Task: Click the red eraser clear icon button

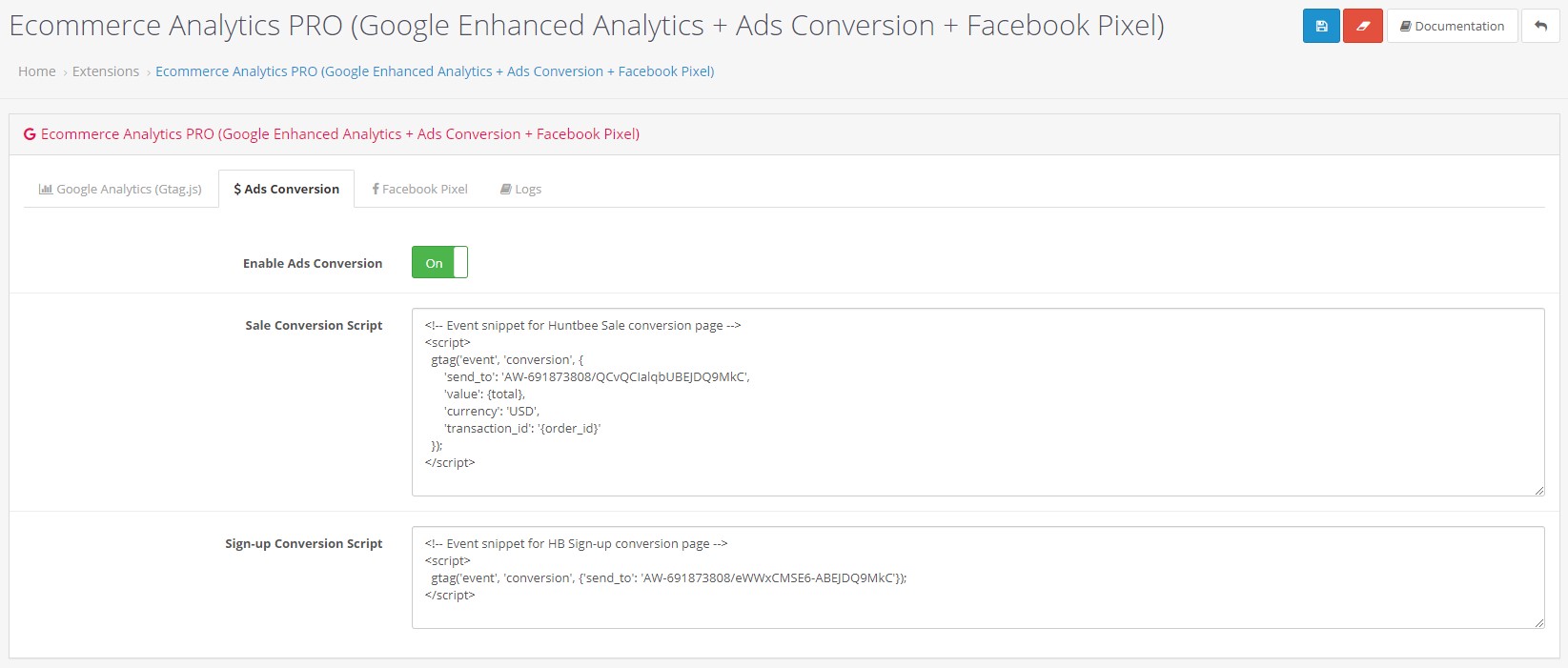Action: coord(1363,26)
